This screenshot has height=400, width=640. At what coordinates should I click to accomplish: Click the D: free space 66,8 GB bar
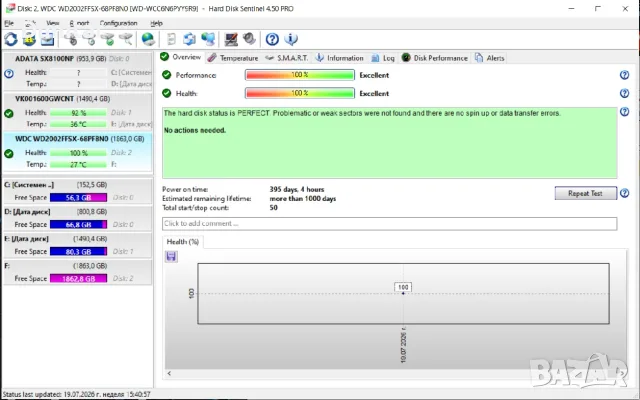tap(78, 224)
